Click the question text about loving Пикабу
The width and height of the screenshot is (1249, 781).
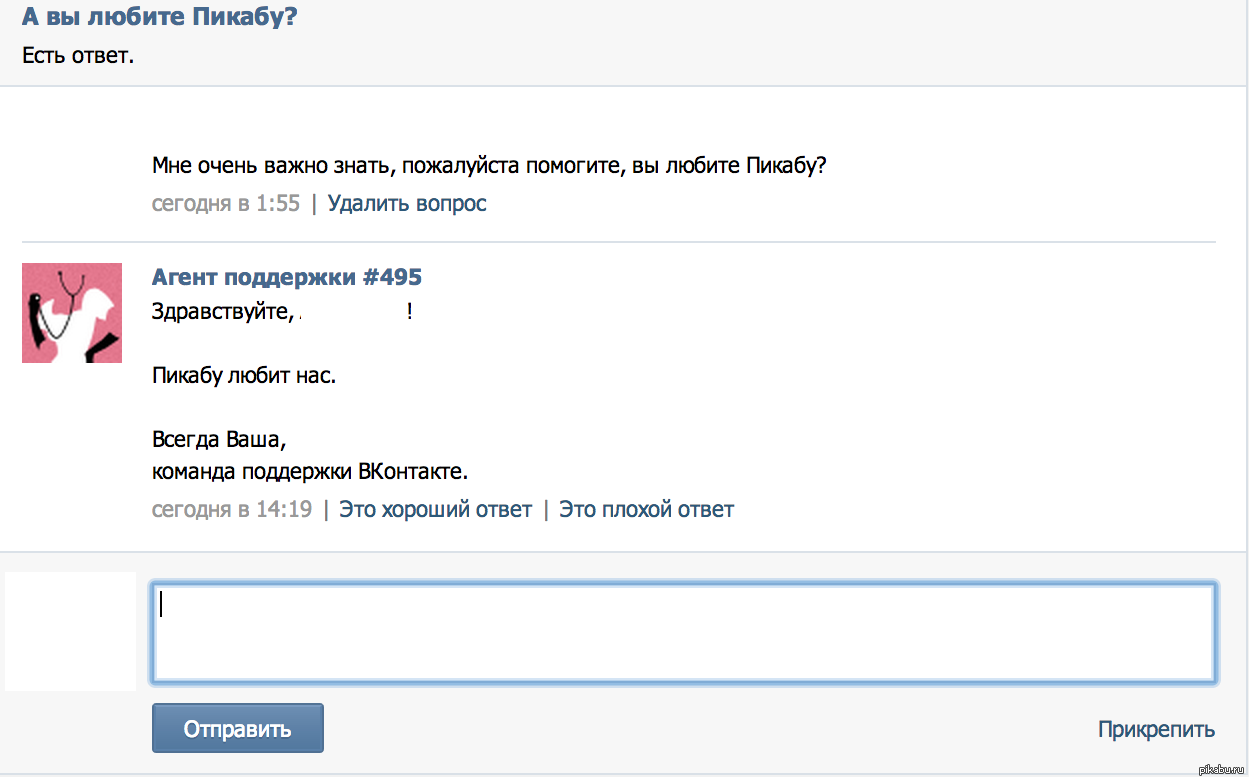pos(489,166)
